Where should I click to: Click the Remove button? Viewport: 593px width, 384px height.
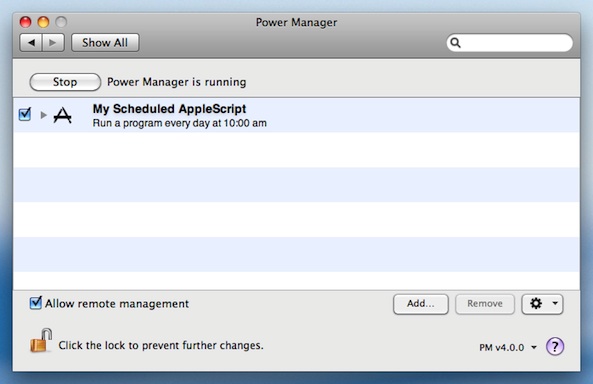pos(485,304)
